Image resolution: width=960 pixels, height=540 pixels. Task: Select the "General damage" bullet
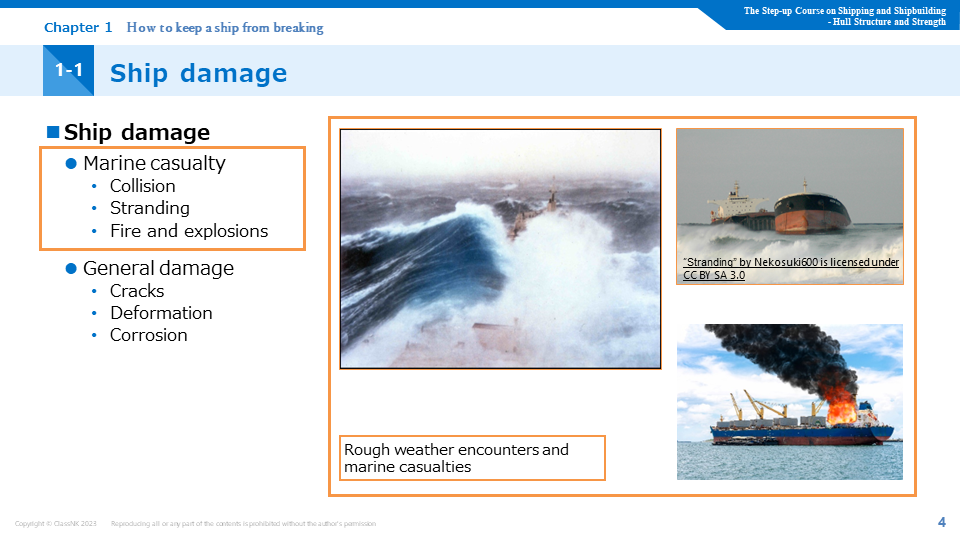(158, 268)
